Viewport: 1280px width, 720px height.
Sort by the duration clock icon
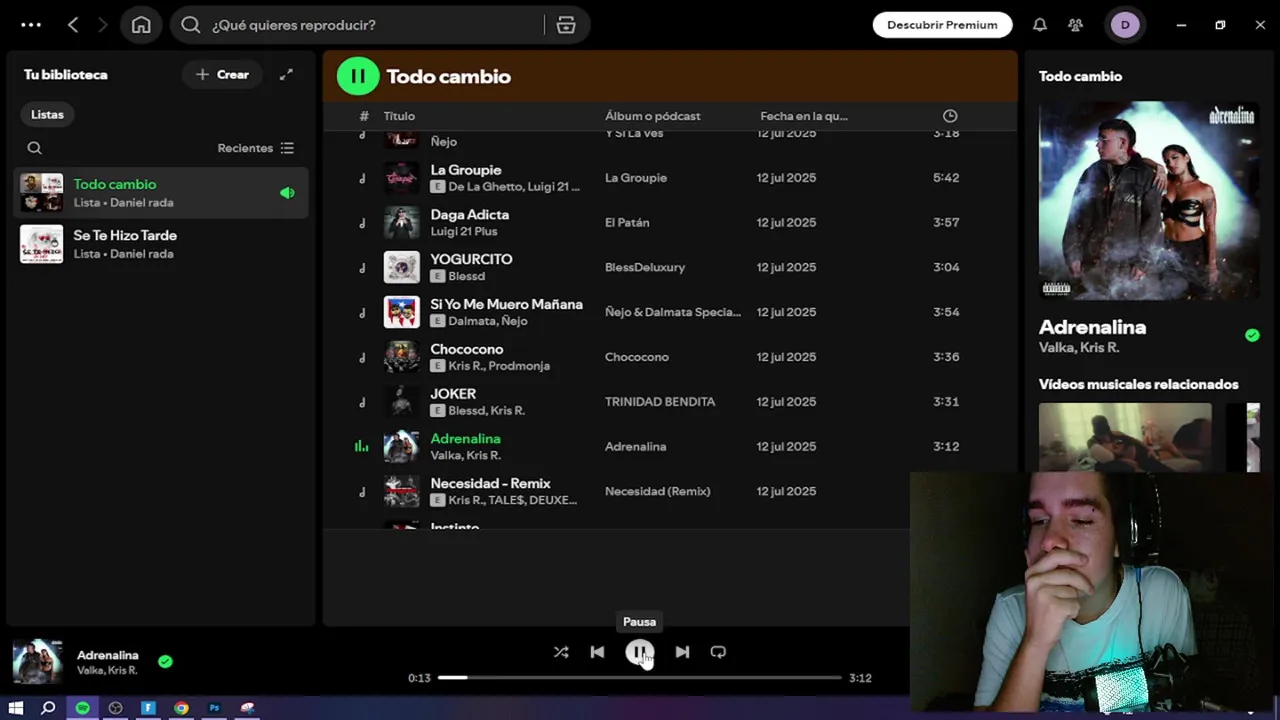[950, 116]
